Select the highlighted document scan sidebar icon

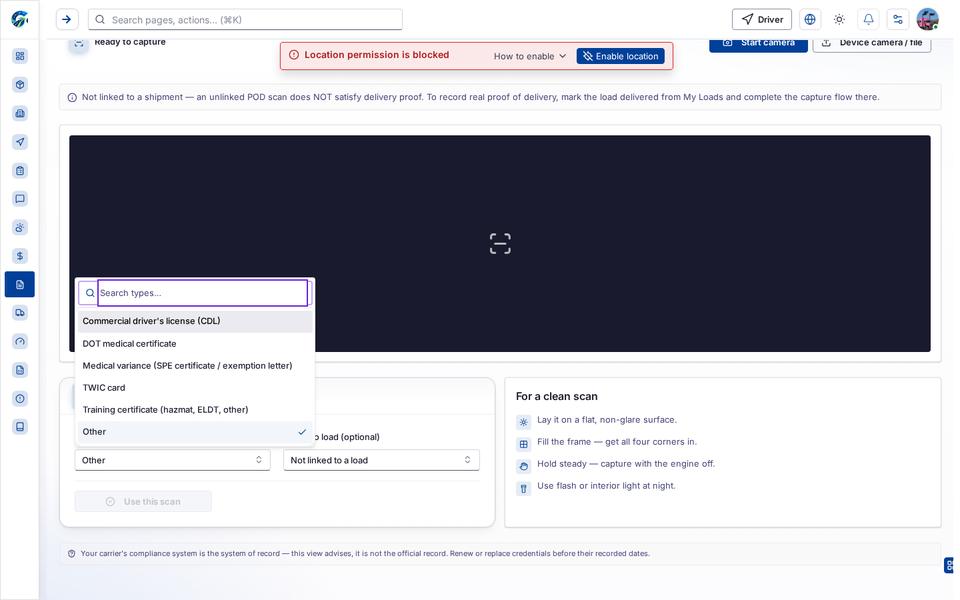20,285
